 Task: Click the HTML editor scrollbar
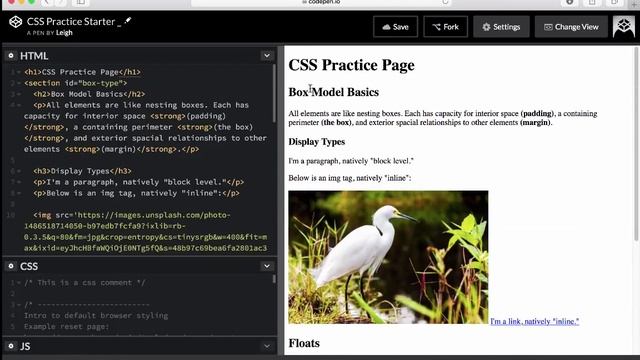274,94
